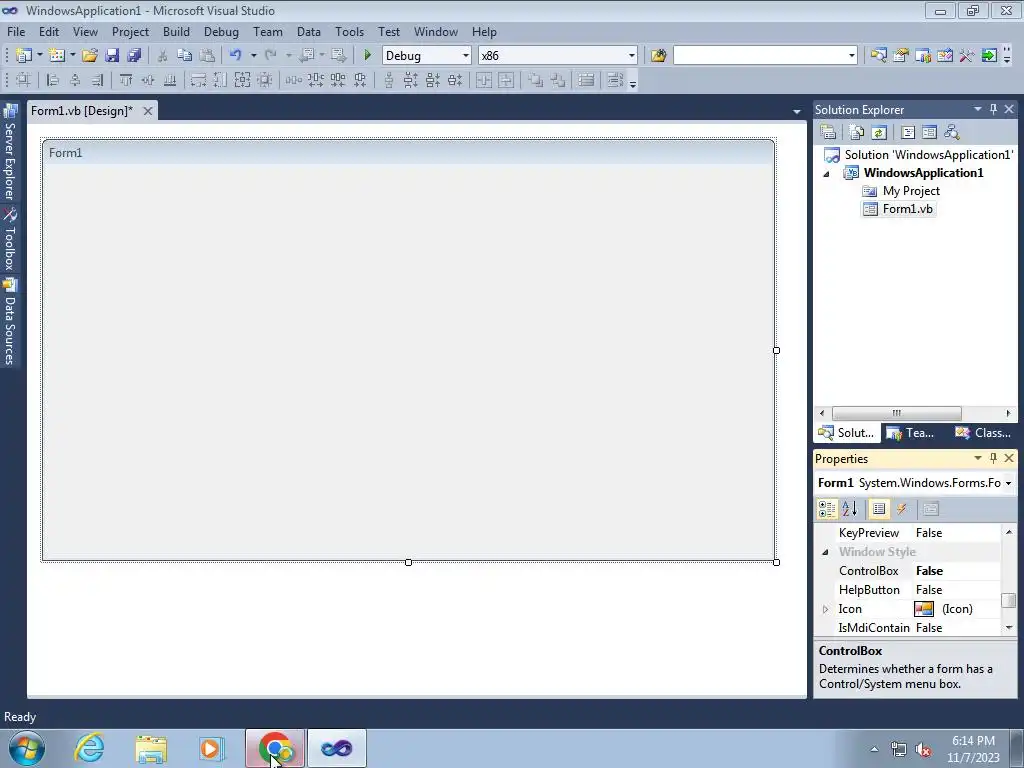Image resolution: width=1024 pixels, height=768 pixels.
Task: Open the Project menu
Action: point(130,31)
